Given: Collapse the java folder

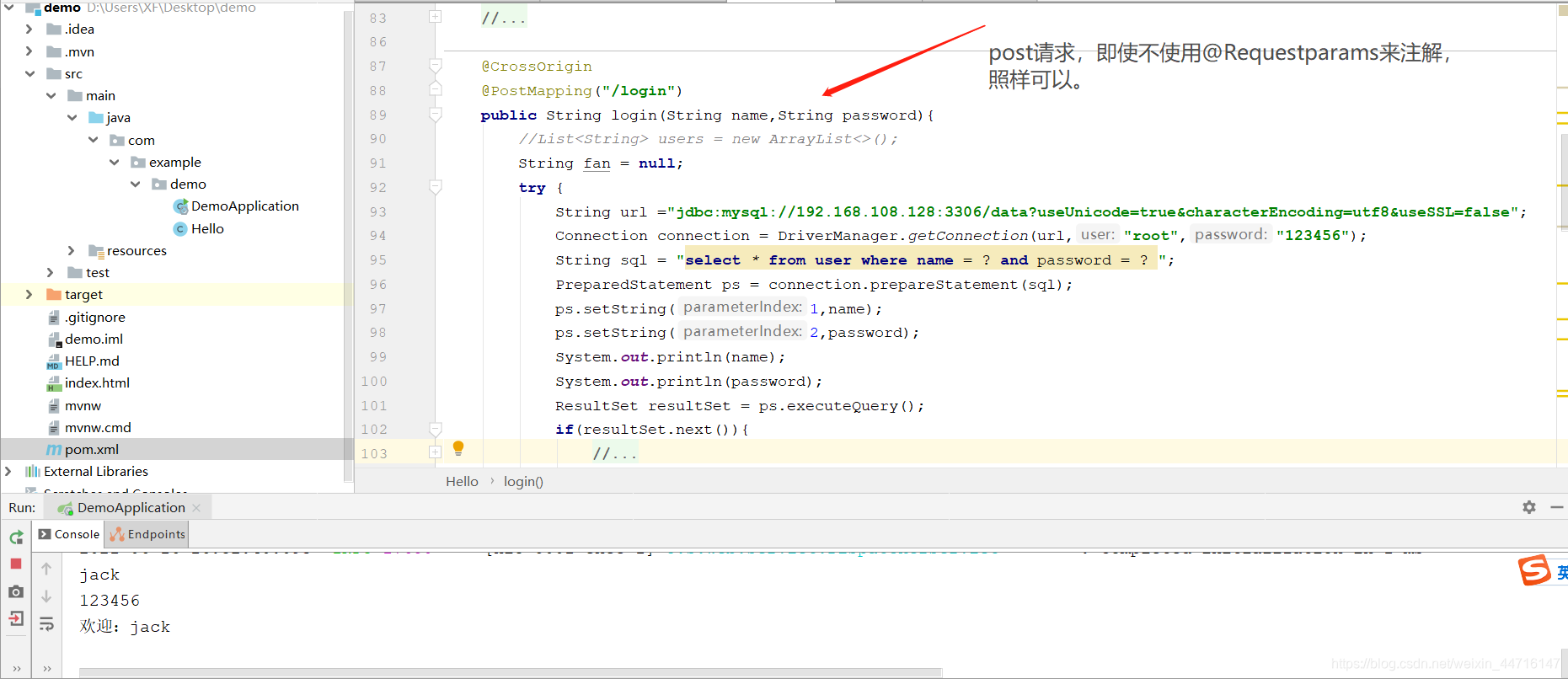Looking at the screenshot, I should [72, 117].
